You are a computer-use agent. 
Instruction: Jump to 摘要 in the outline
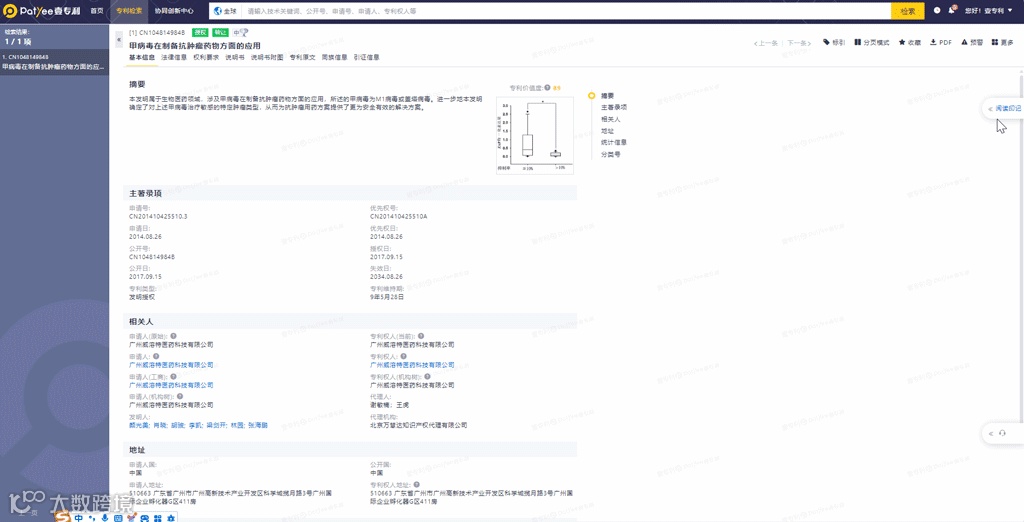click(607, 95)
